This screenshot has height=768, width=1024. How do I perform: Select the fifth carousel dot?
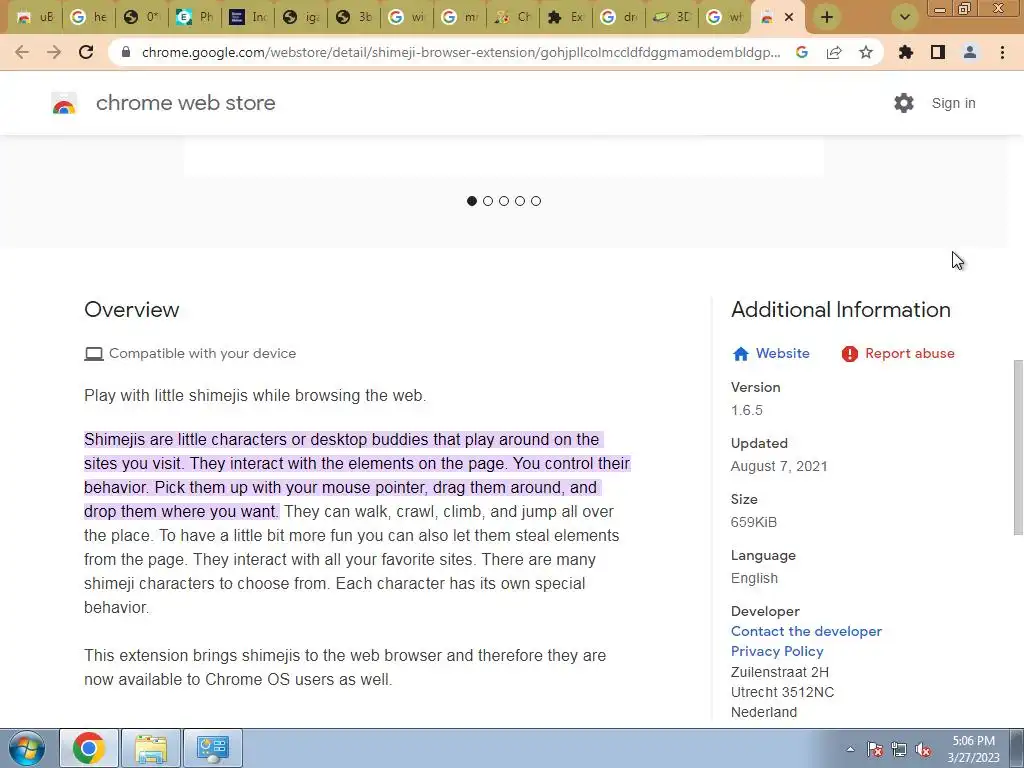click(x=536, y=201)
